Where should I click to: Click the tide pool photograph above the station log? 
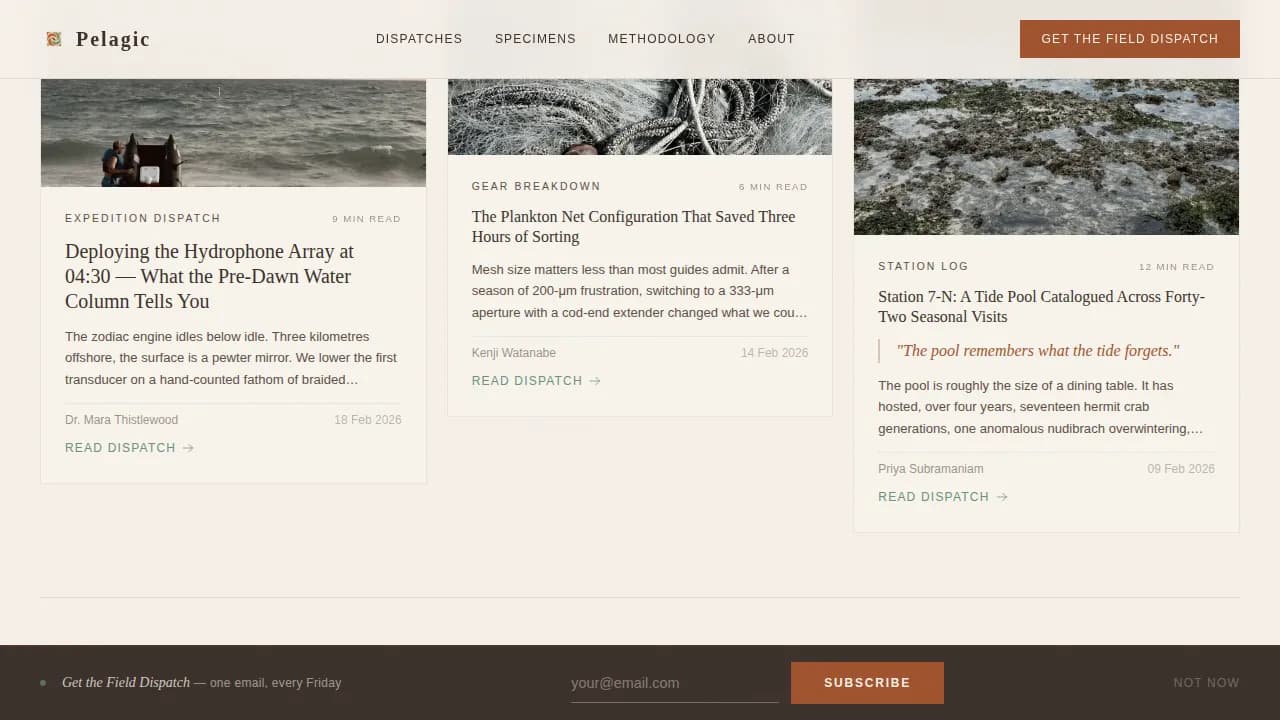tap(1046, 155)
